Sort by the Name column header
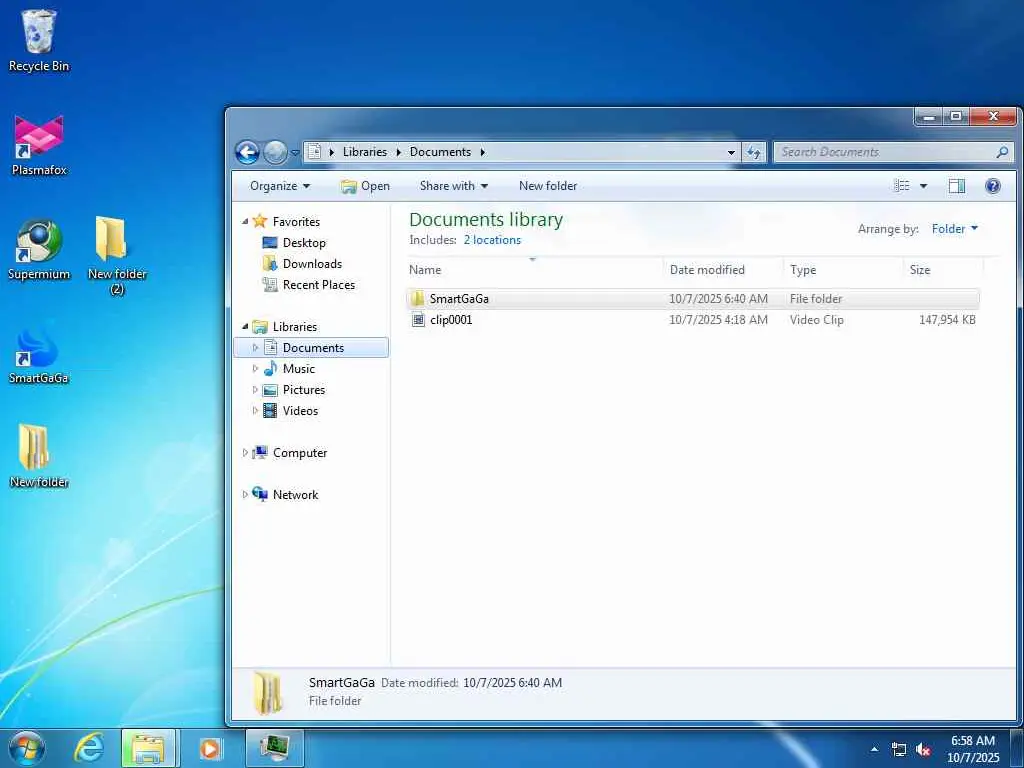This screenshot has height=768, width=1024. (534, 270)
